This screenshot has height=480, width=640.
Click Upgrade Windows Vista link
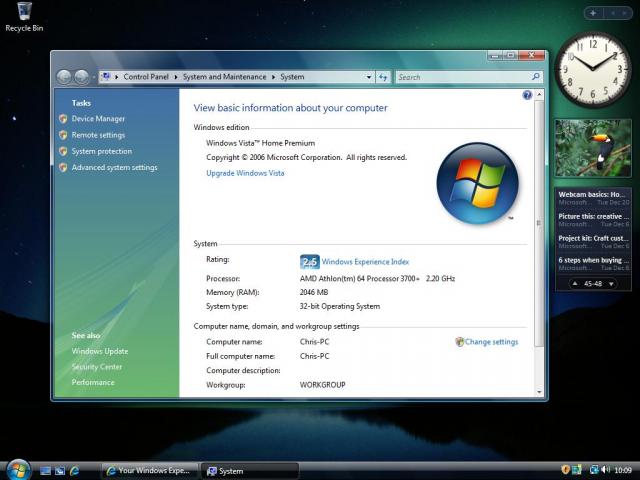(x=245, y=173)
